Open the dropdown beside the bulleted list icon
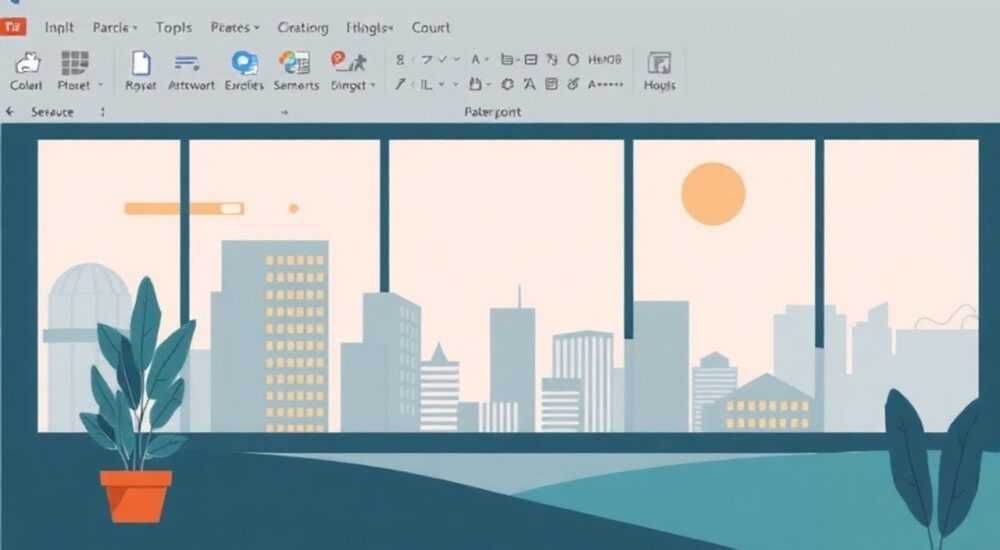Image resolution: width=1000 pixels, height=550 pixels. [518, 59]
